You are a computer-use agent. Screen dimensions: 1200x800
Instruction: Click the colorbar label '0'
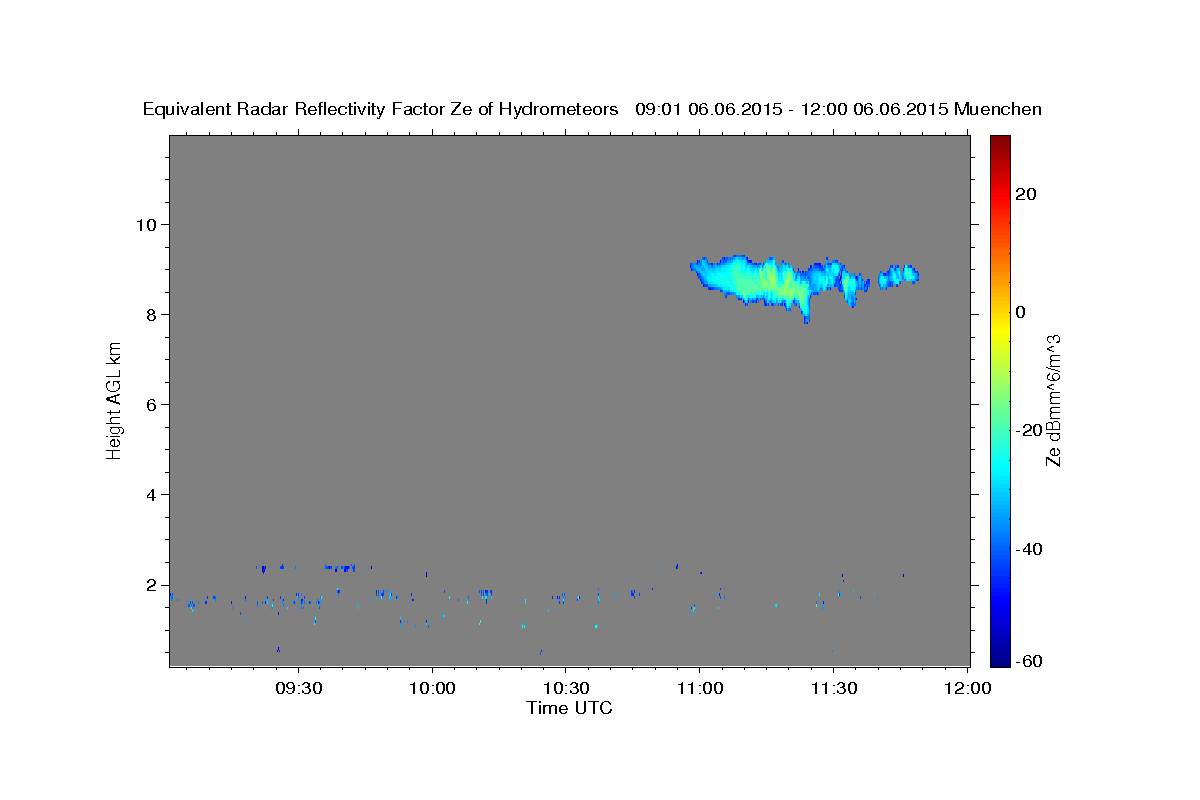coord(1021,312)
